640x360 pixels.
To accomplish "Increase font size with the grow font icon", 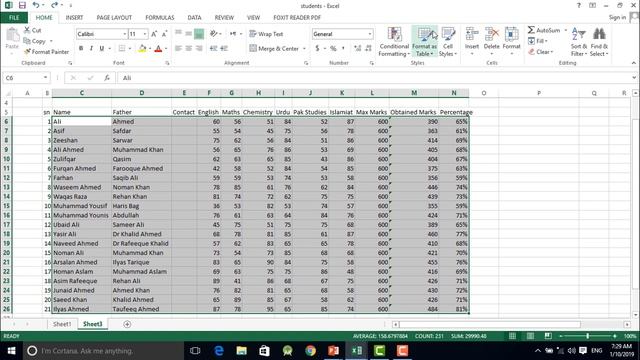I will tap(154, 34).
